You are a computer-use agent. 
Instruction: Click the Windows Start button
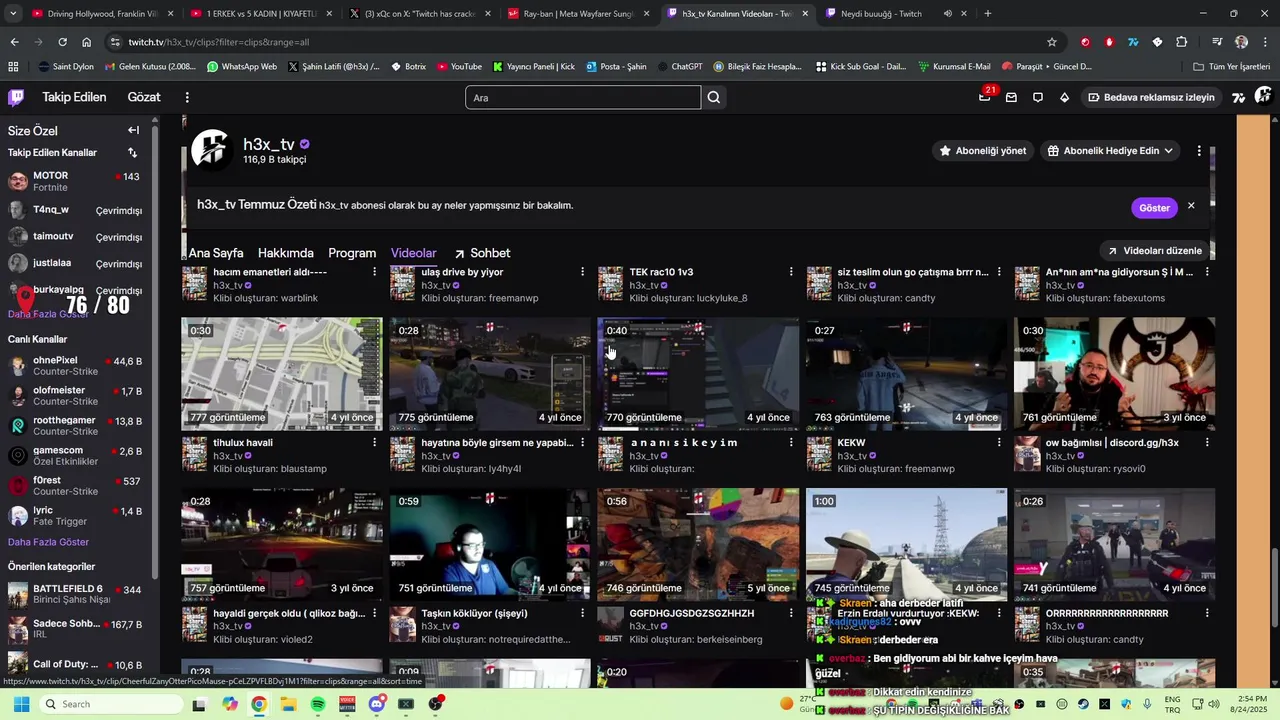coord(21,704)
